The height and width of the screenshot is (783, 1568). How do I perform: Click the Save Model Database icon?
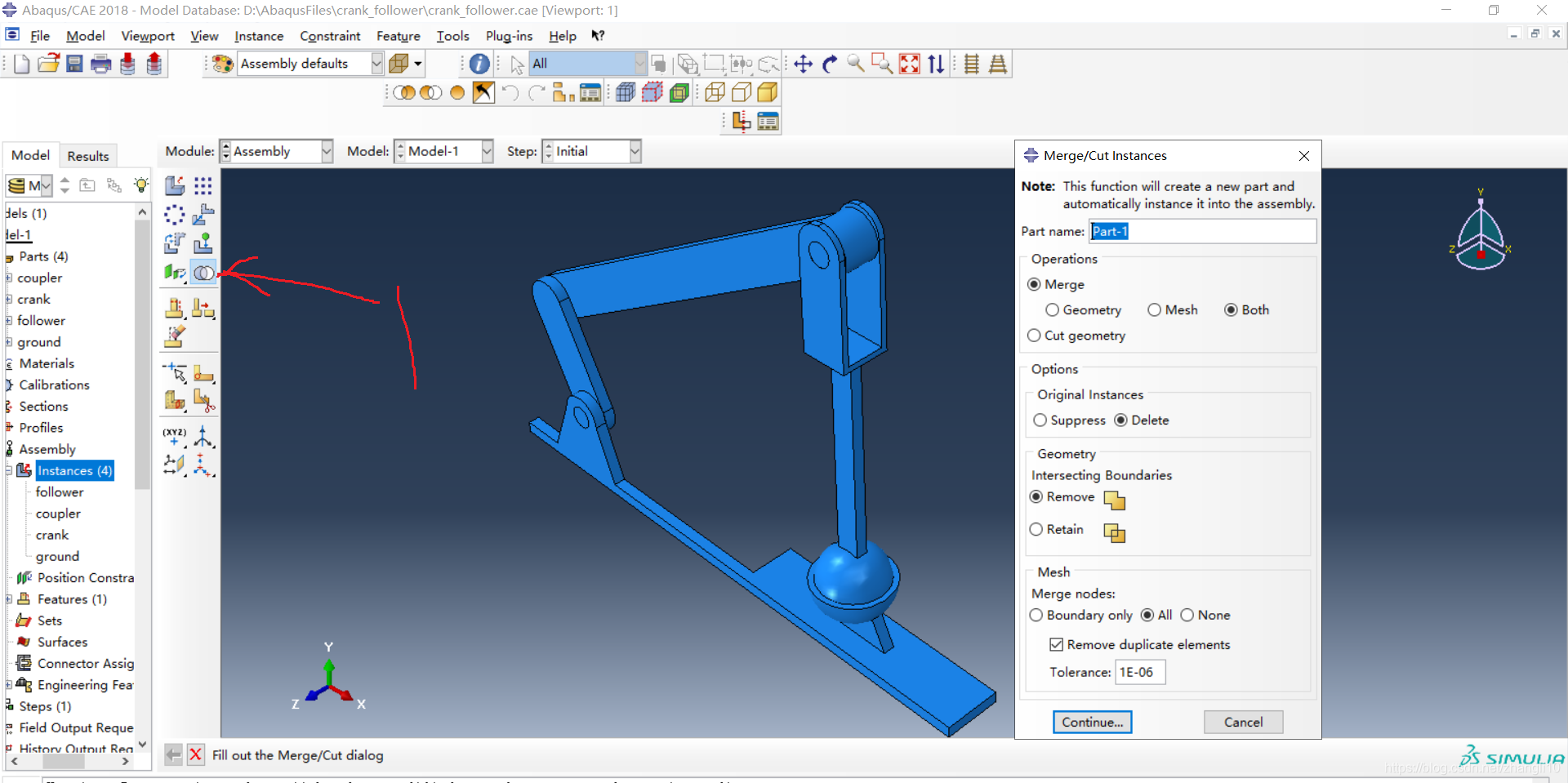point(74,64)
